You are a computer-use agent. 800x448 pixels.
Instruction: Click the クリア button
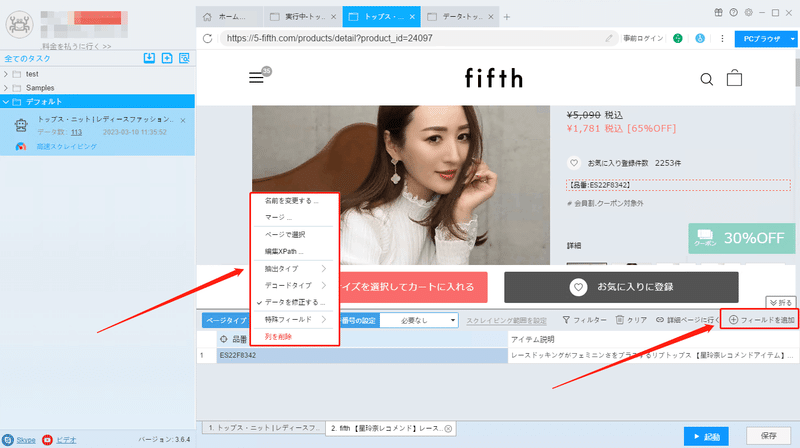pyautogui.click(x=631, y=320)
